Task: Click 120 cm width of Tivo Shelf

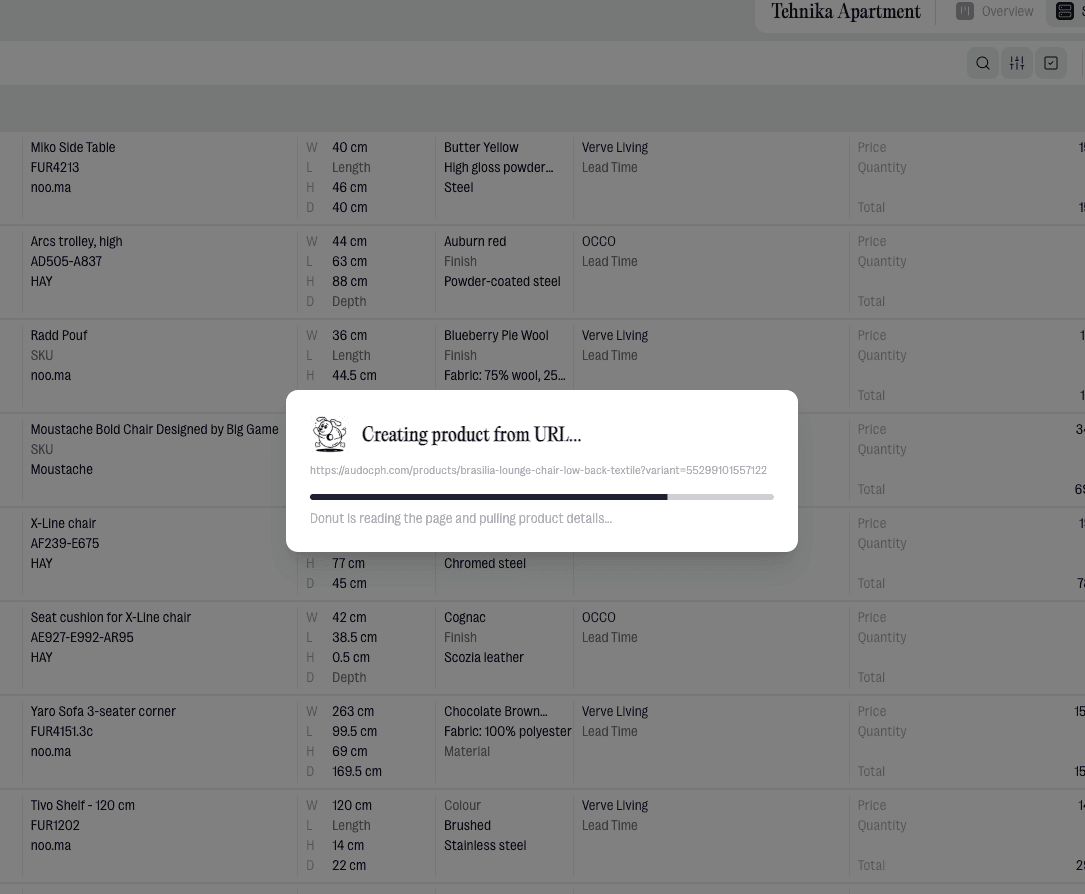Action: click(352, 806)
